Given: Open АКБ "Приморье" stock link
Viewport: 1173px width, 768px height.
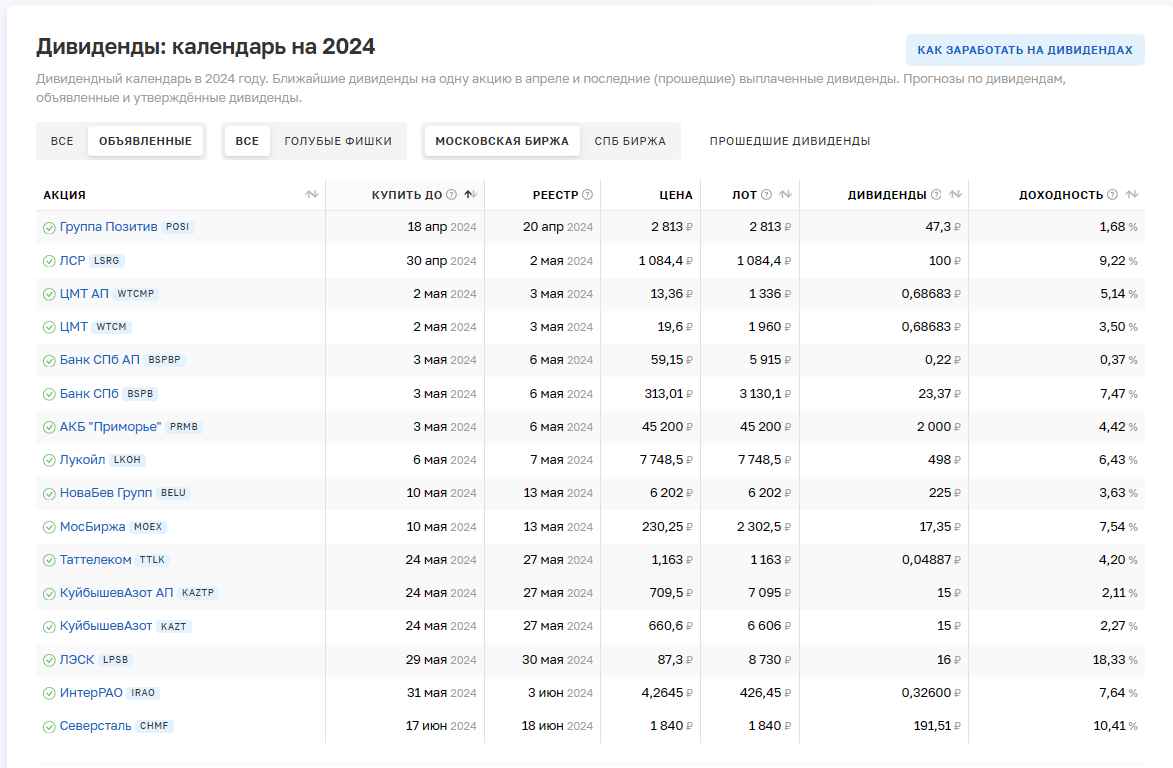Looking at the screenshot, I should (x=111, y=426).
